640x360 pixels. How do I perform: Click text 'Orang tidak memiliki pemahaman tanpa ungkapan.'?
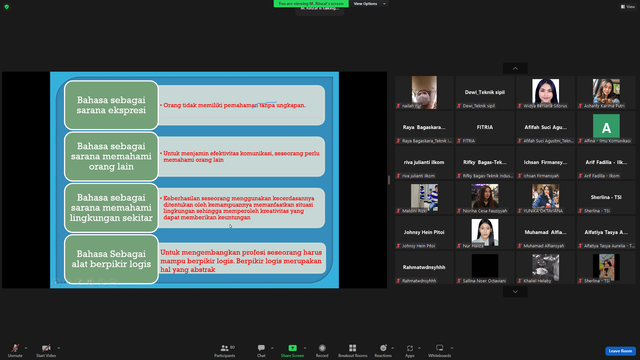(234, 105)
